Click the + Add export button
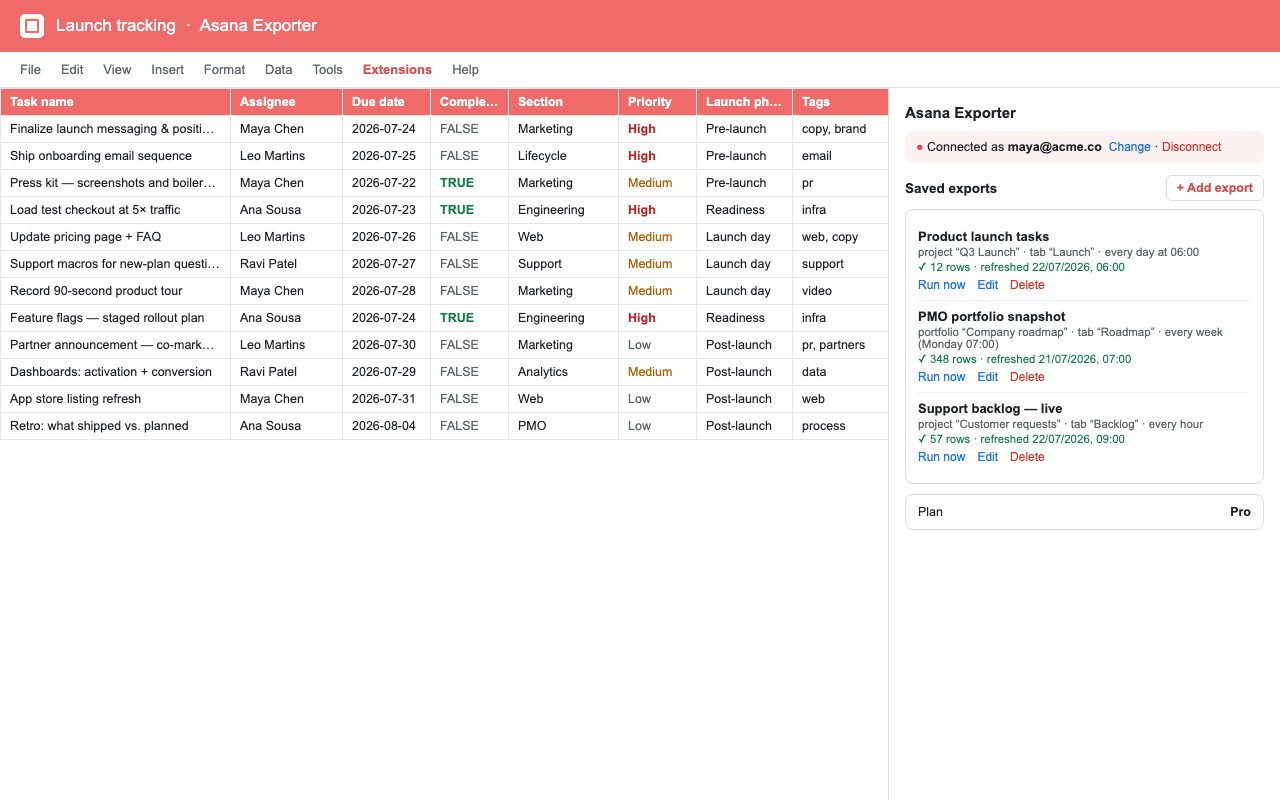 click(x=1214, y=188)
